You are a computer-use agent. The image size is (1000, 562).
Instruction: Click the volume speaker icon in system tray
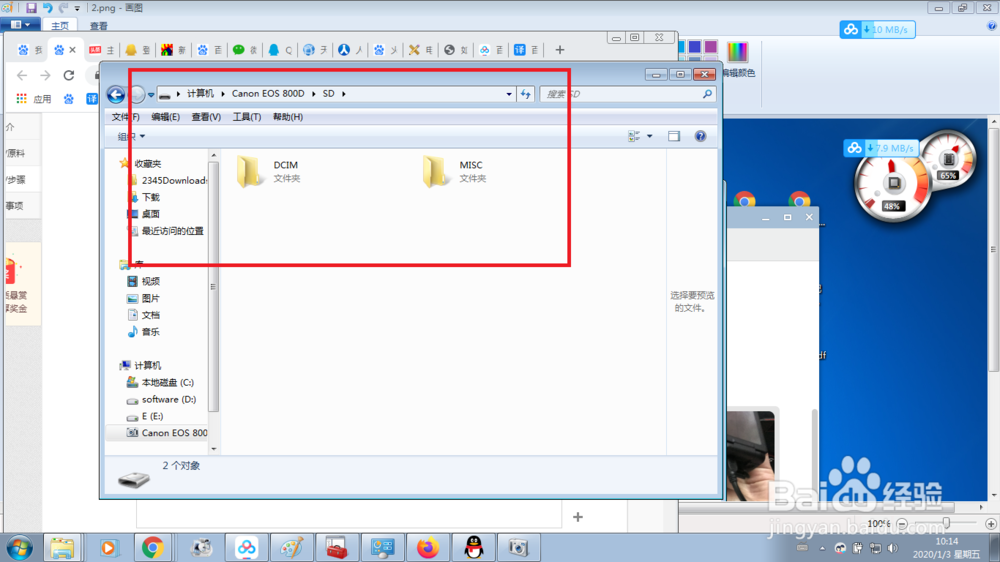(893, 548)
